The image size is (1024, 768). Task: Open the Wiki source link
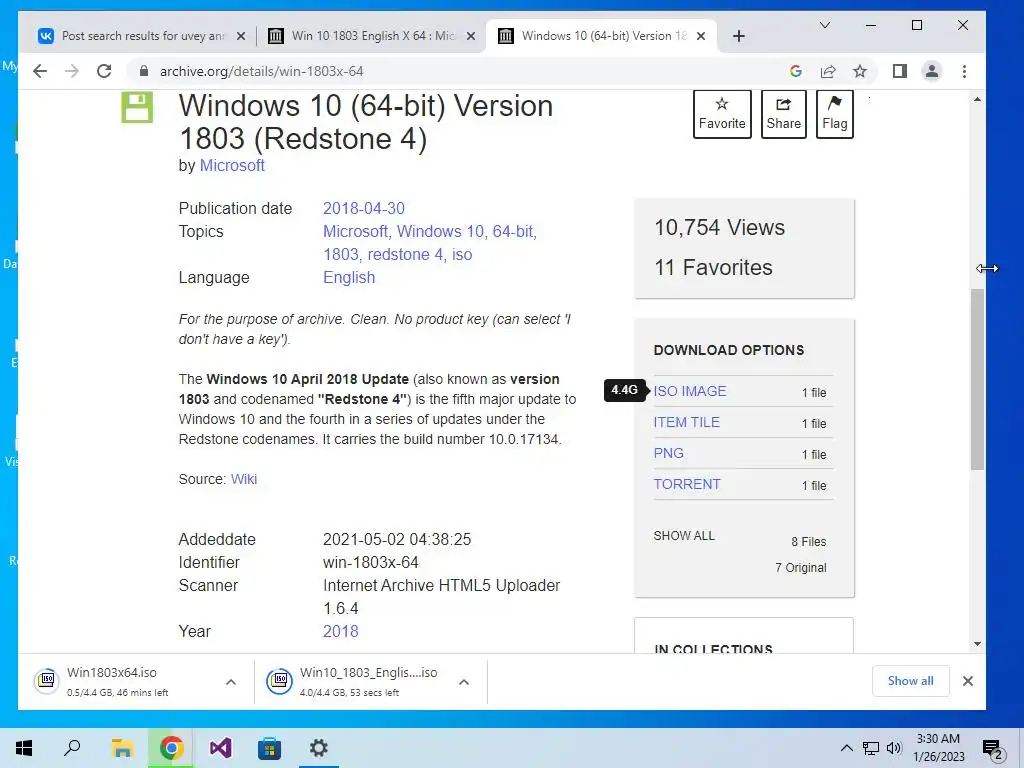pyautogui.click(x=244, y=479)
